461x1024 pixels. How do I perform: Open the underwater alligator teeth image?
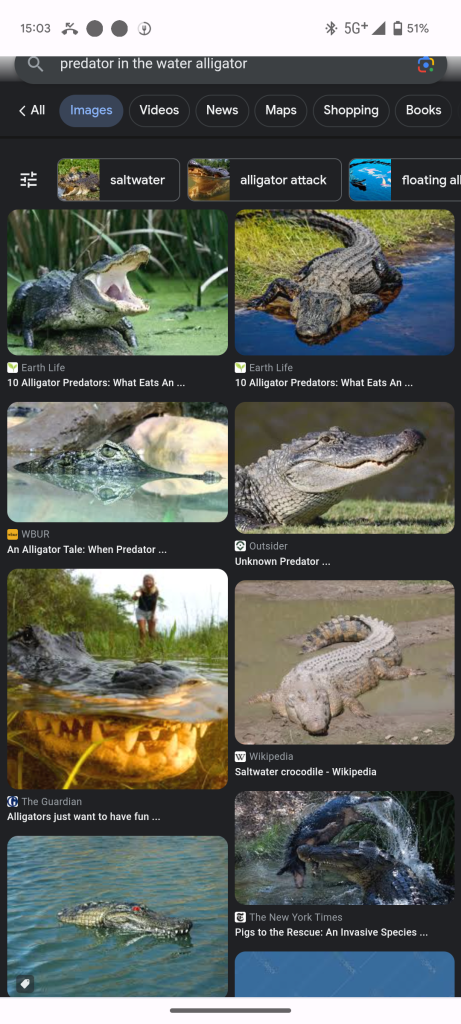pos(118,679)
